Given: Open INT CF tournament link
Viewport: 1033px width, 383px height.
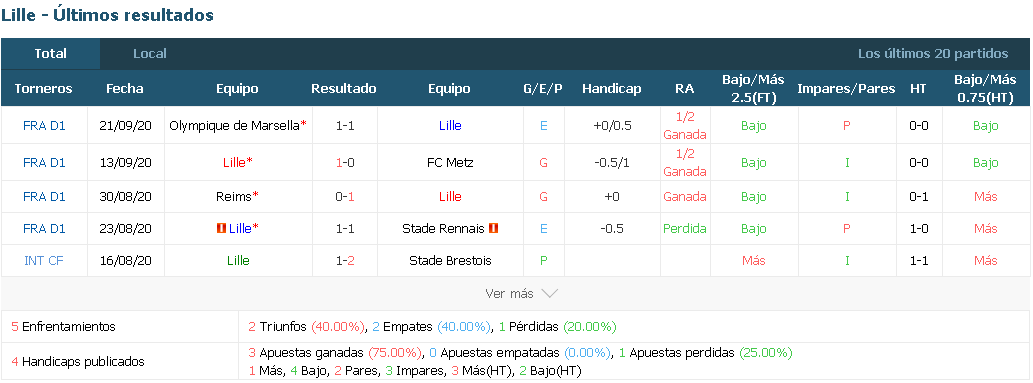Looking at the screenshot, I should 44,260.
